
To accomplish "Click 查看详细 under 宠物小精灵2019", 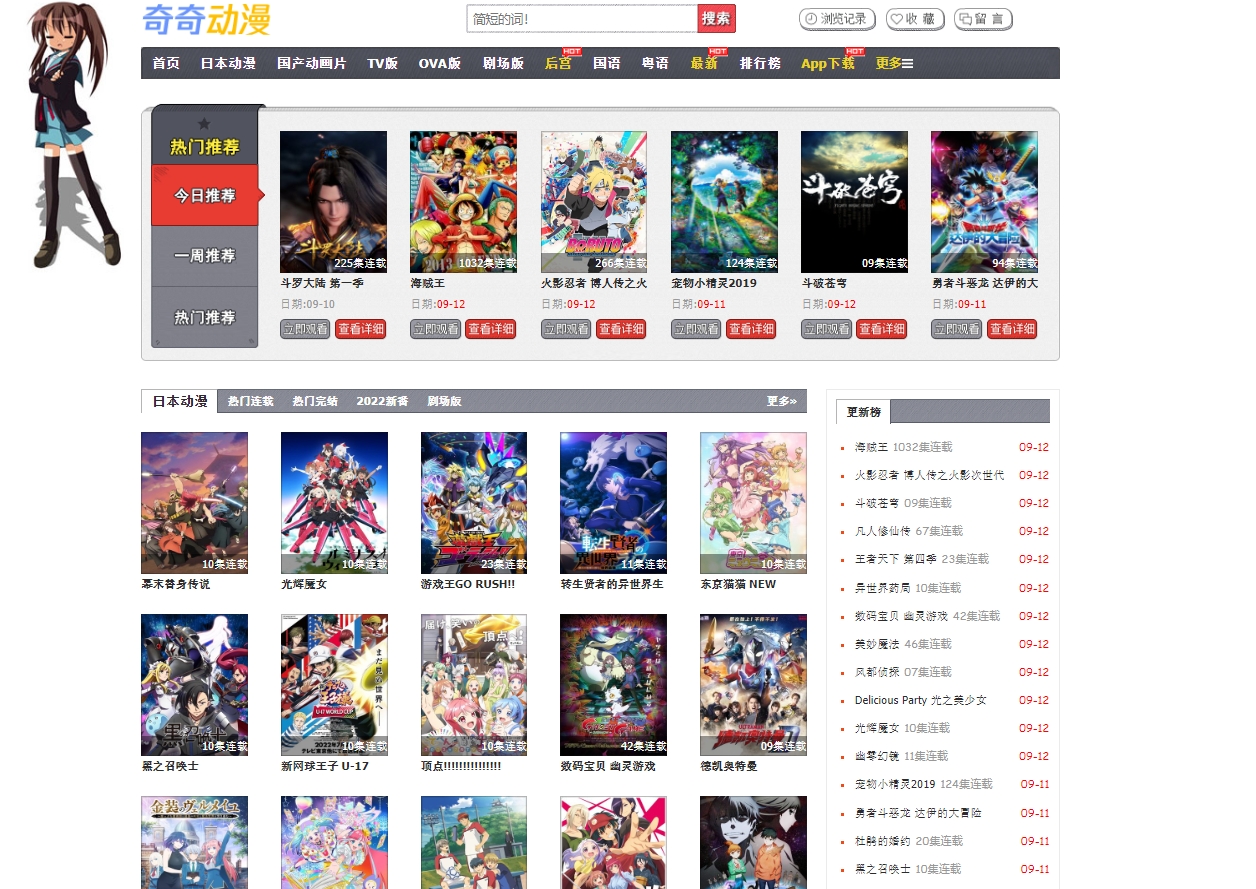I will click(751, 329).
